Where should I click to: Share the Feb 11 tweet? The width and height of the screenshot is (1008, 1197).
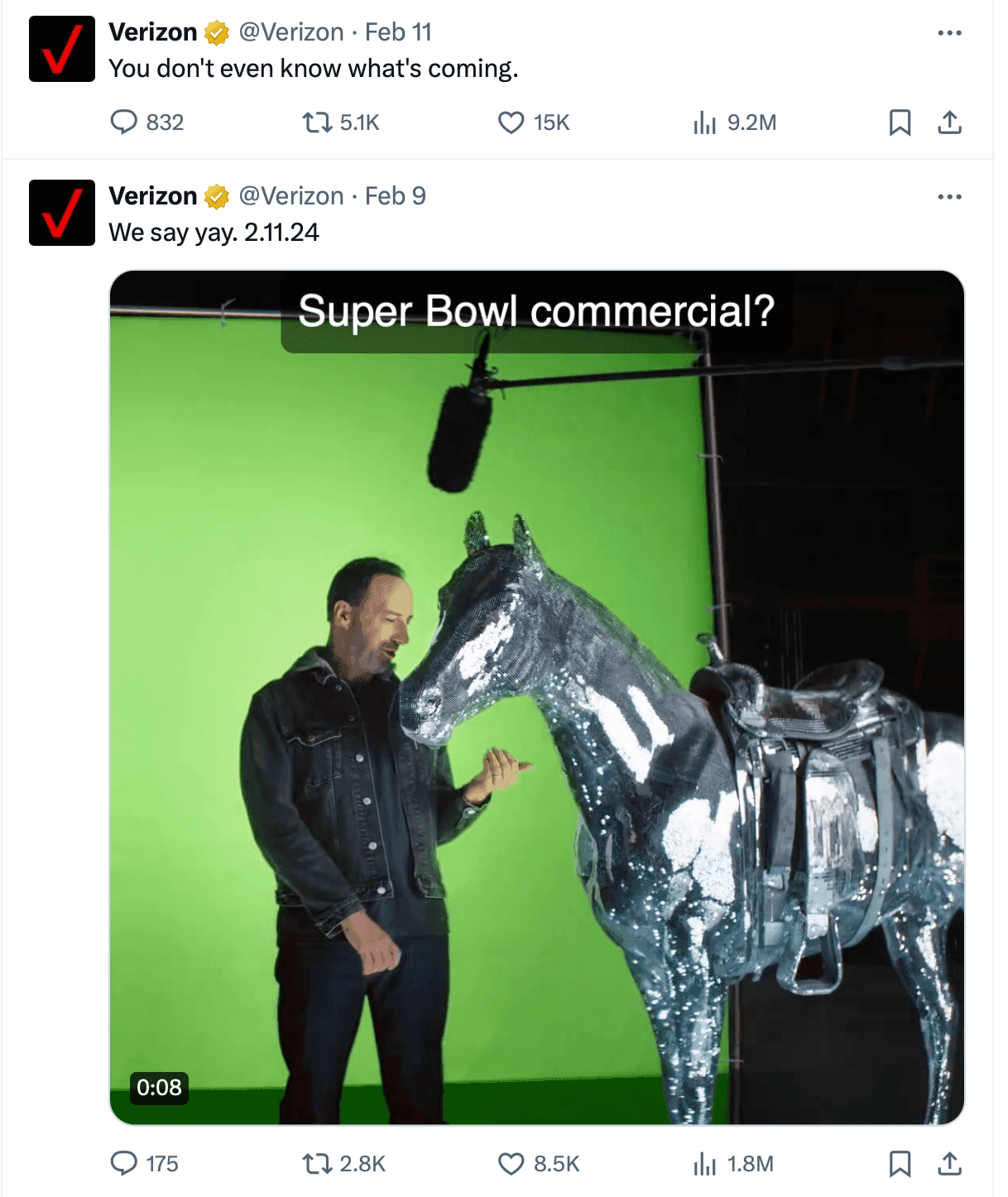948,123
